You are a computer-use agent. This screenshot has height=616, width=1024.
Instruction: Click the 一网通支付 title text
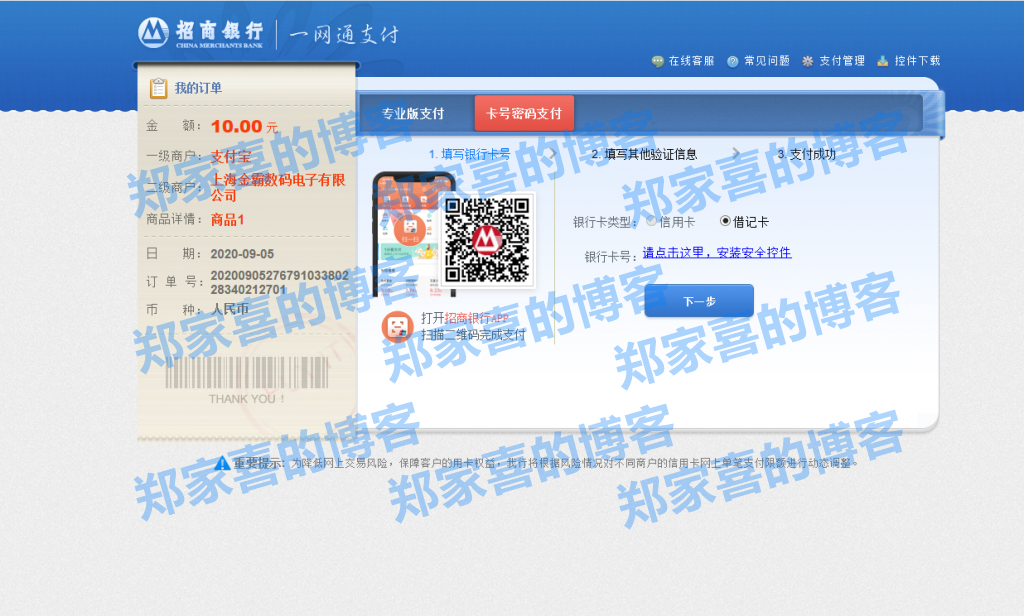pyautogui.click(x=344, y=34)
